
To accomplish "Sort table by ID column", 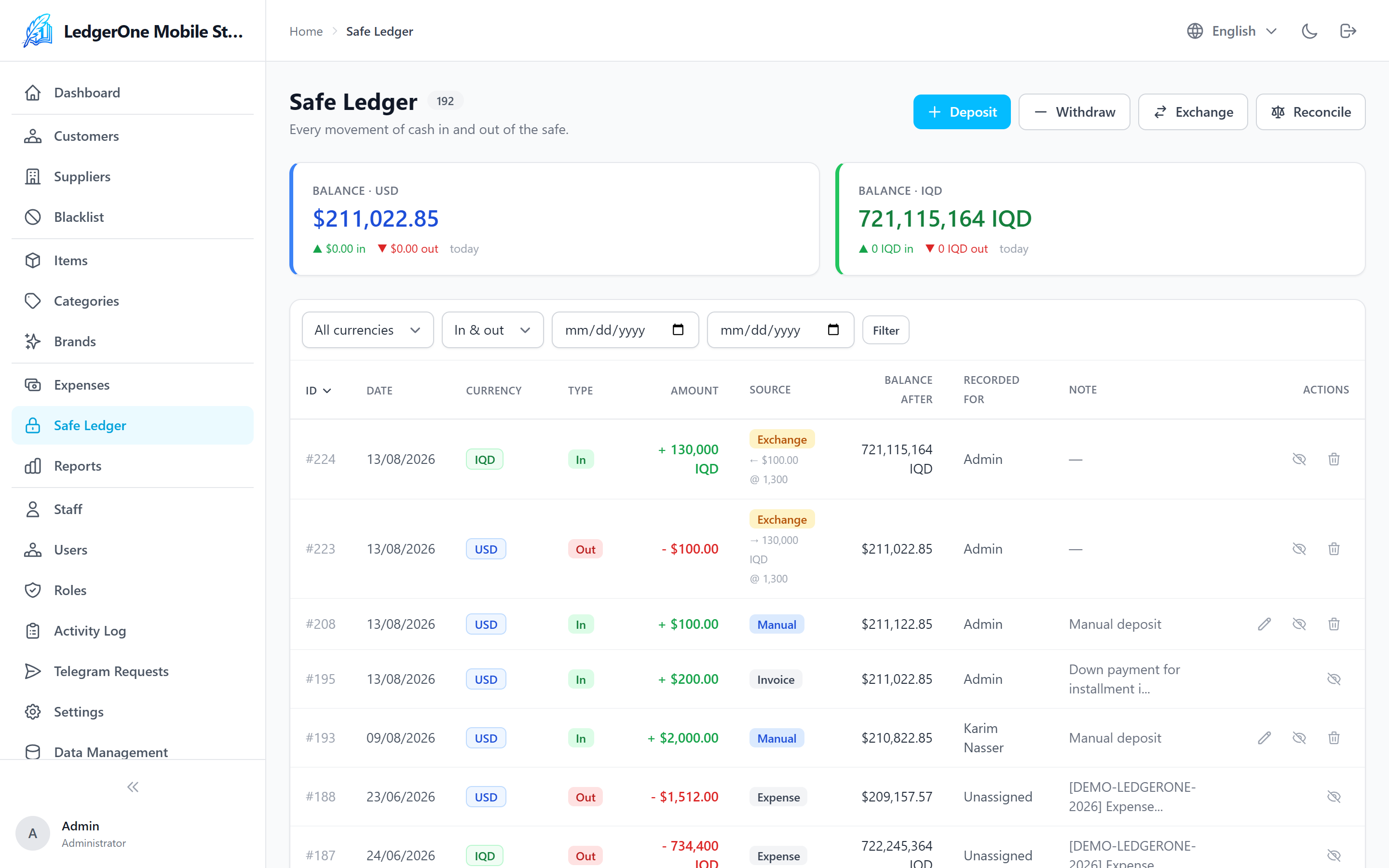I will [318, 391].
